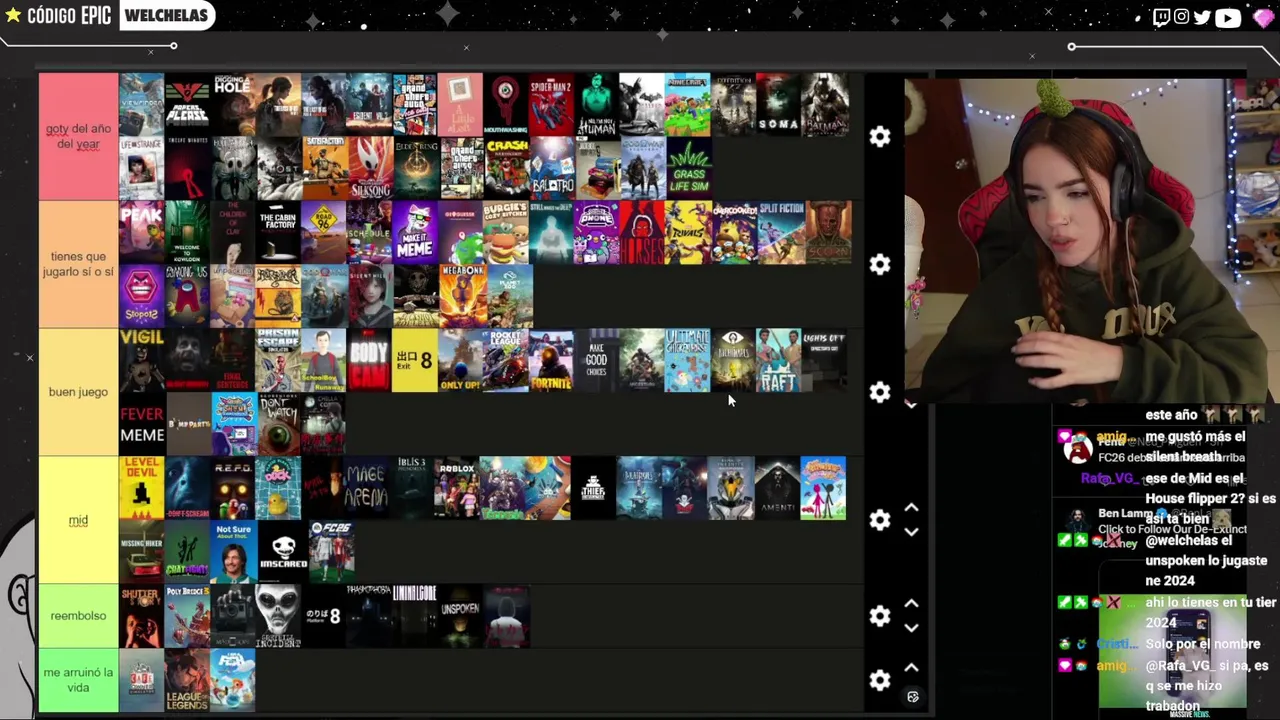Image resolution: width=1280 pixels, height=720 pixels.
Task: Select the Rocket League tile
Action: coord(505,360)
